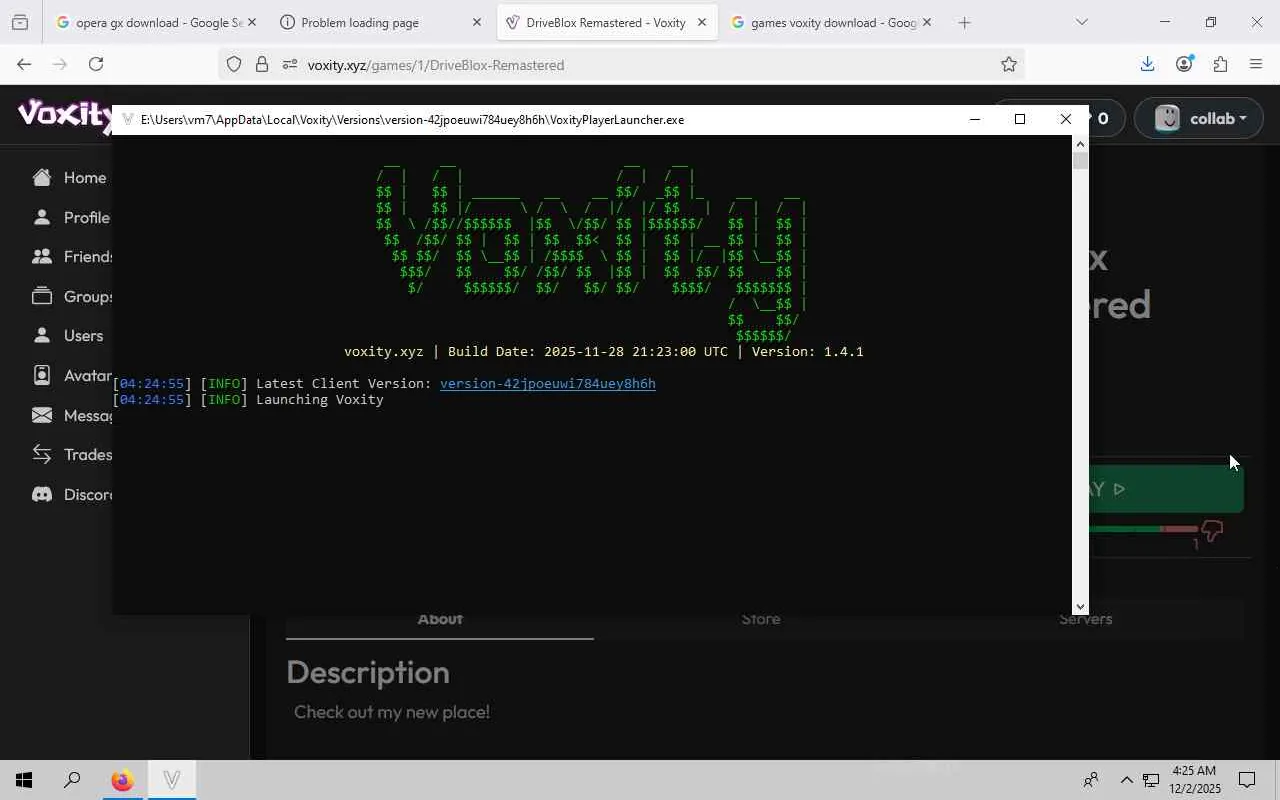Screen dimensions: 1280x800
Task: Open the Store tab on game page
Action: pyautogui.click(x=761, y=619)
